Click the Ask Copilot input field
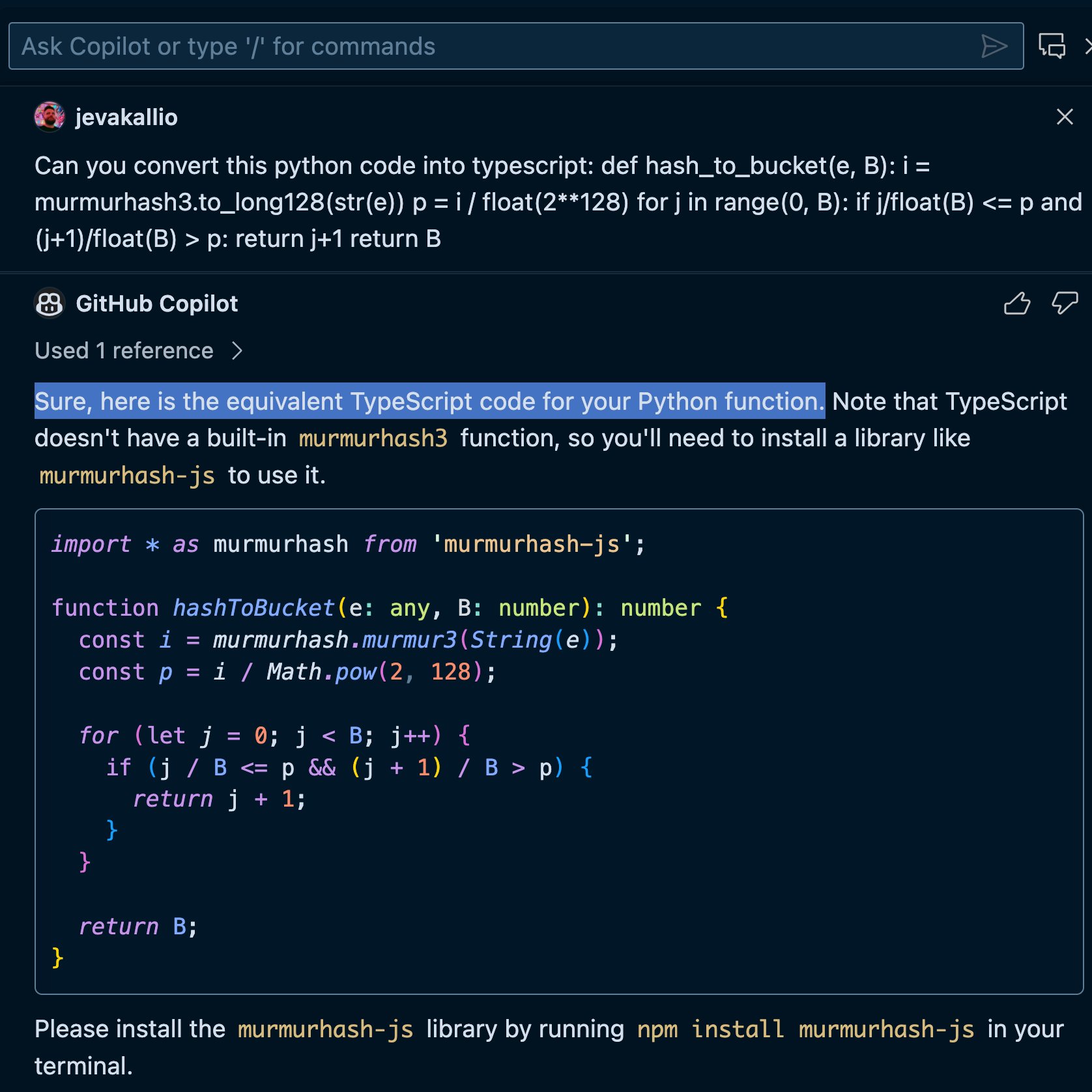Screen dimensions: 1092x1092 515,46
